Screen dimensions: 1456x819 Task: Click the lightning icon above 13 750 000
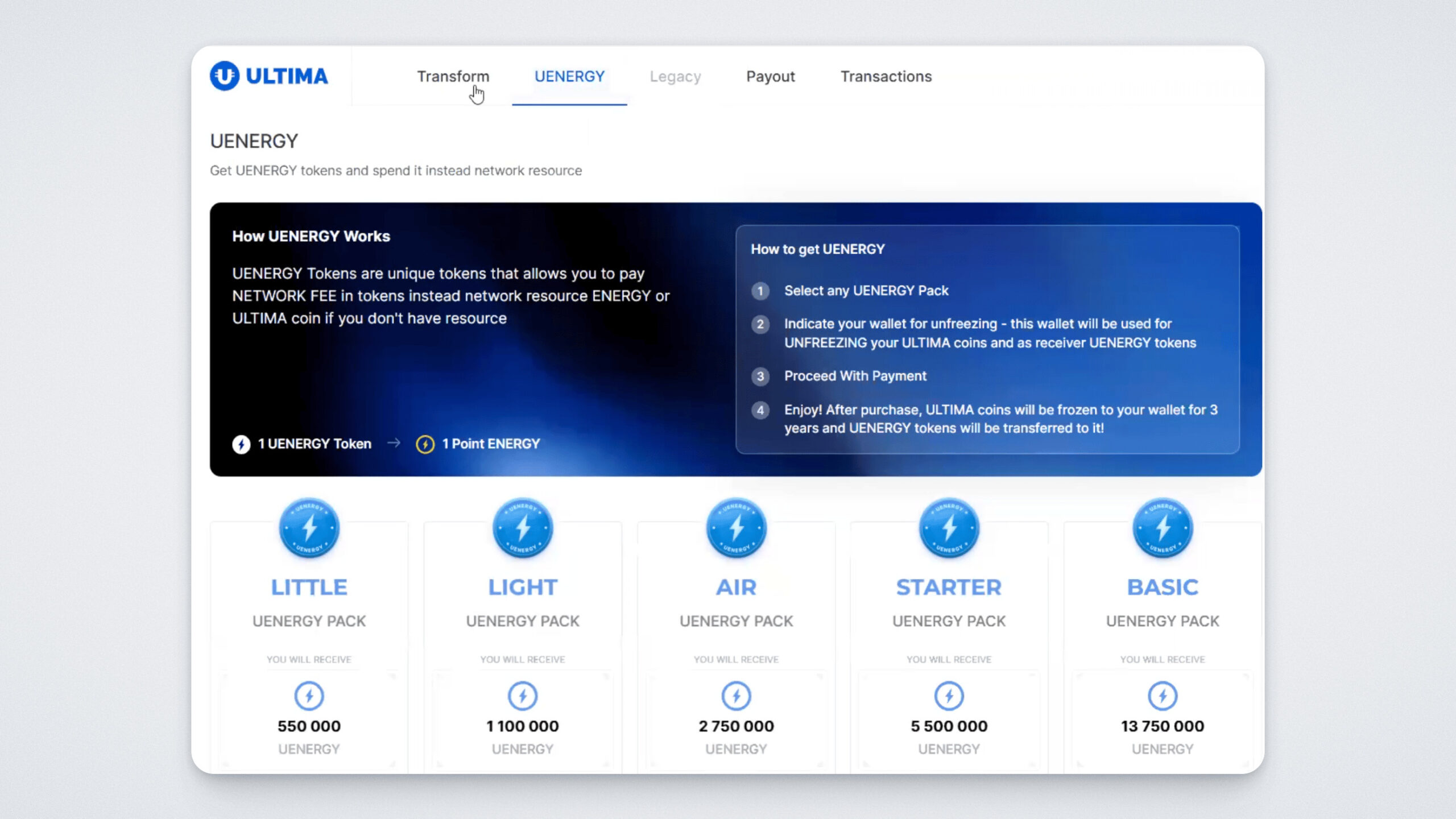click(x=1163, y=696)
